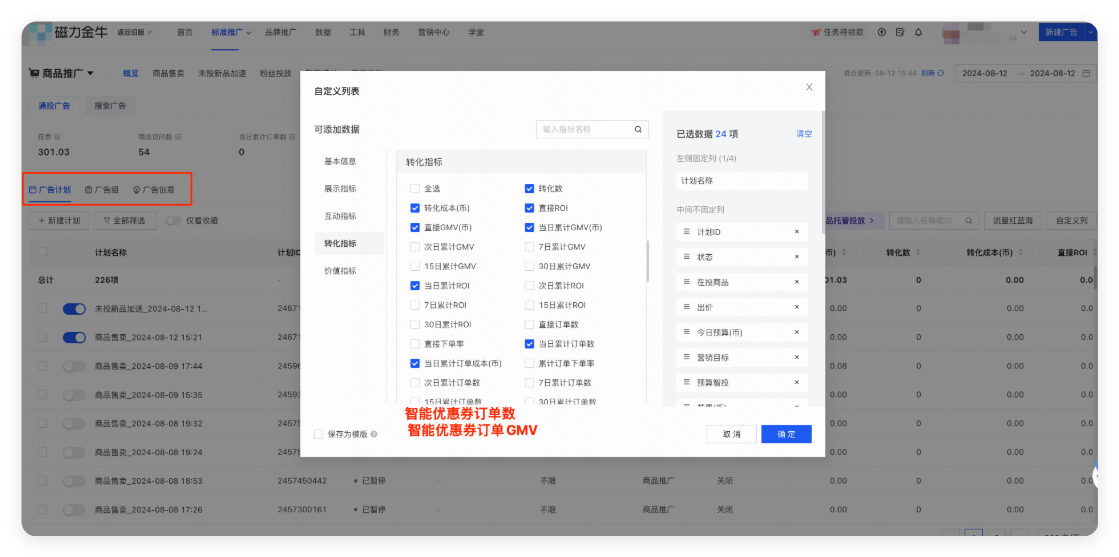The width and height of the screenshot is (1119, 557).
Task: Click the 输入指标名称 search field
Action: (592, 129)
